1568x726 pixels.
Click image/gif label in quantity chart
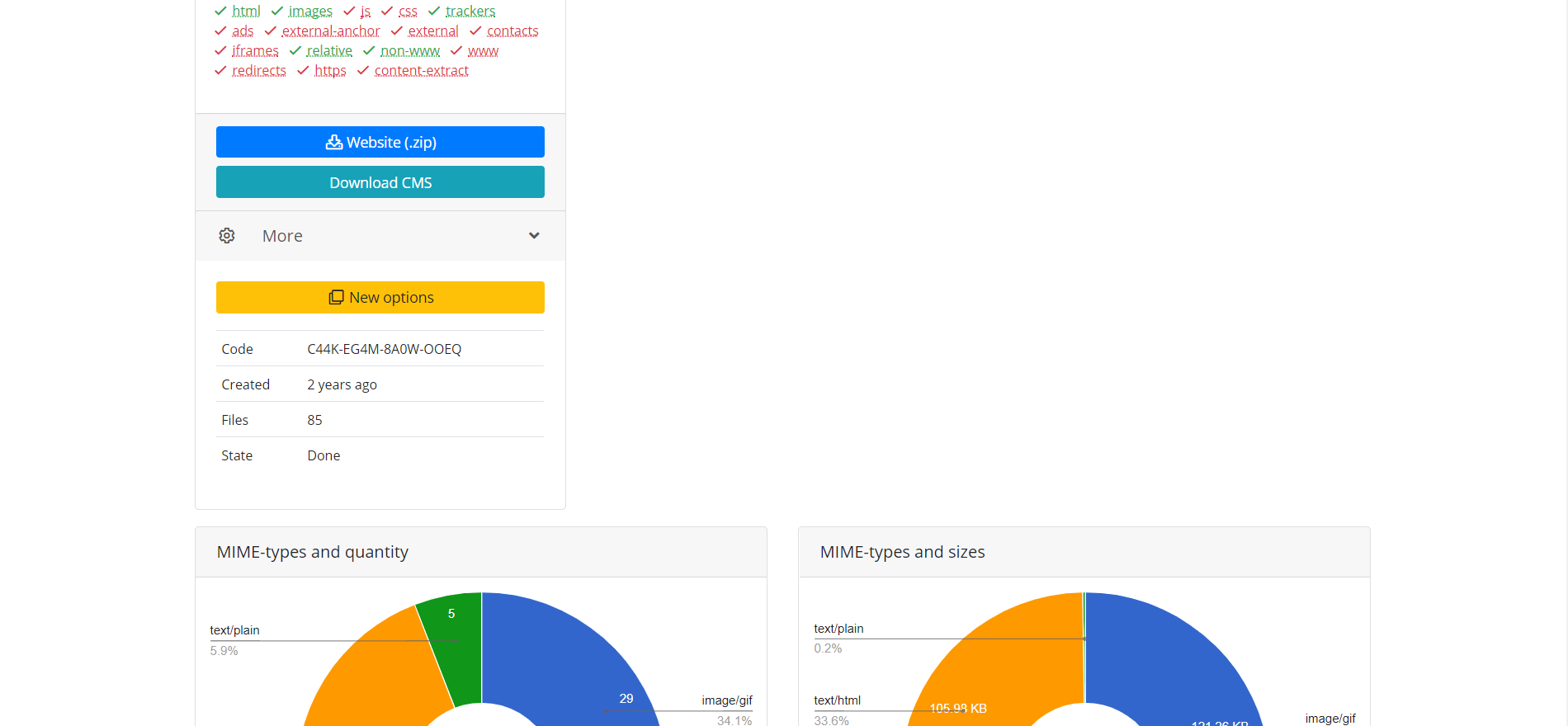pyautogui.click(x=727, y=700)
